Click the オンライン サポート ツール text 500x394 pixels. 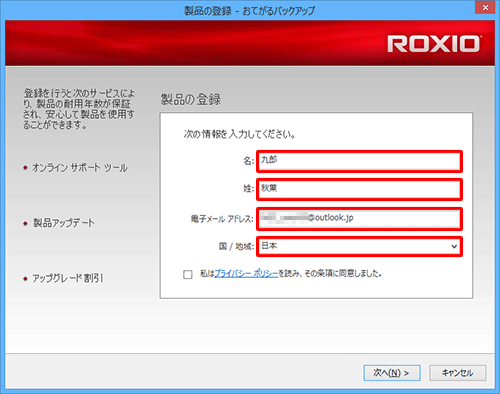tap(80, 168)
